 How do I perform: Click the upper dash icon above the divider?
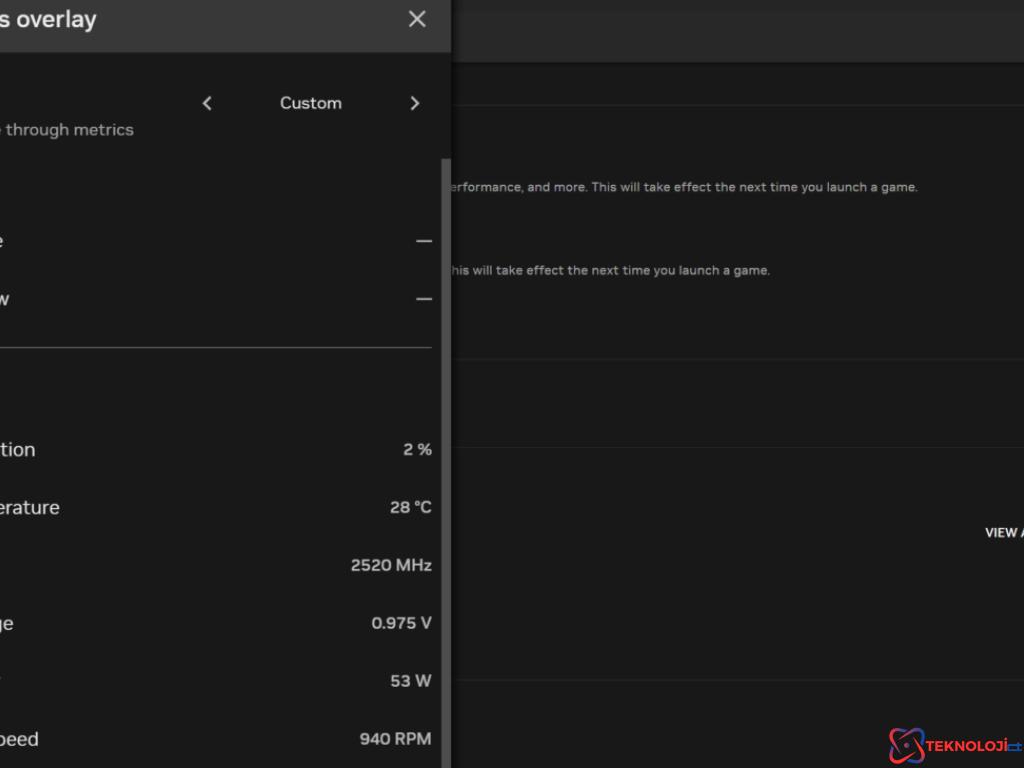[x=424, y=241]
